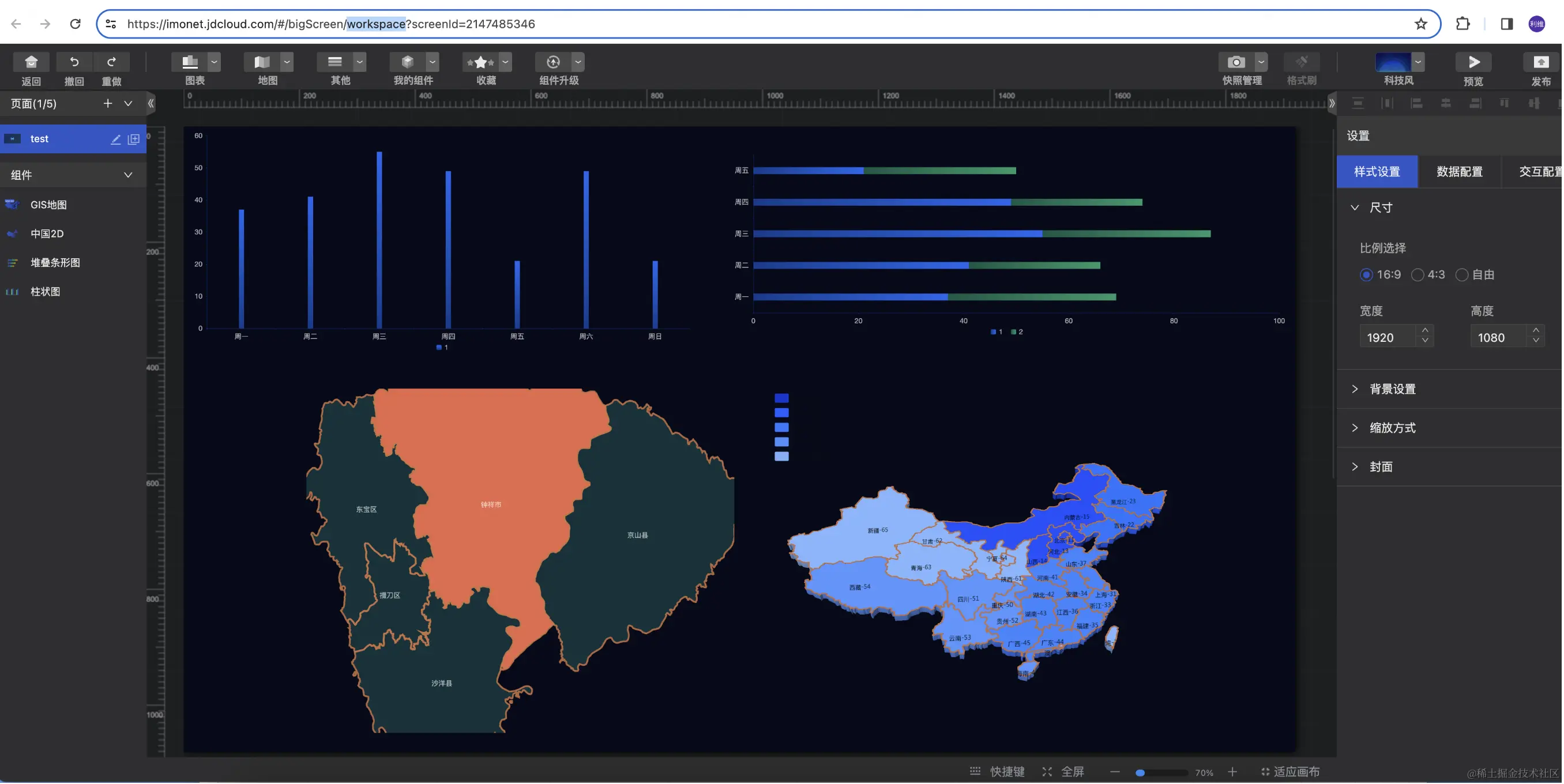Select the 自由 ratio option
This screenshot has width=1564, height=784.
coord(1461,275)
